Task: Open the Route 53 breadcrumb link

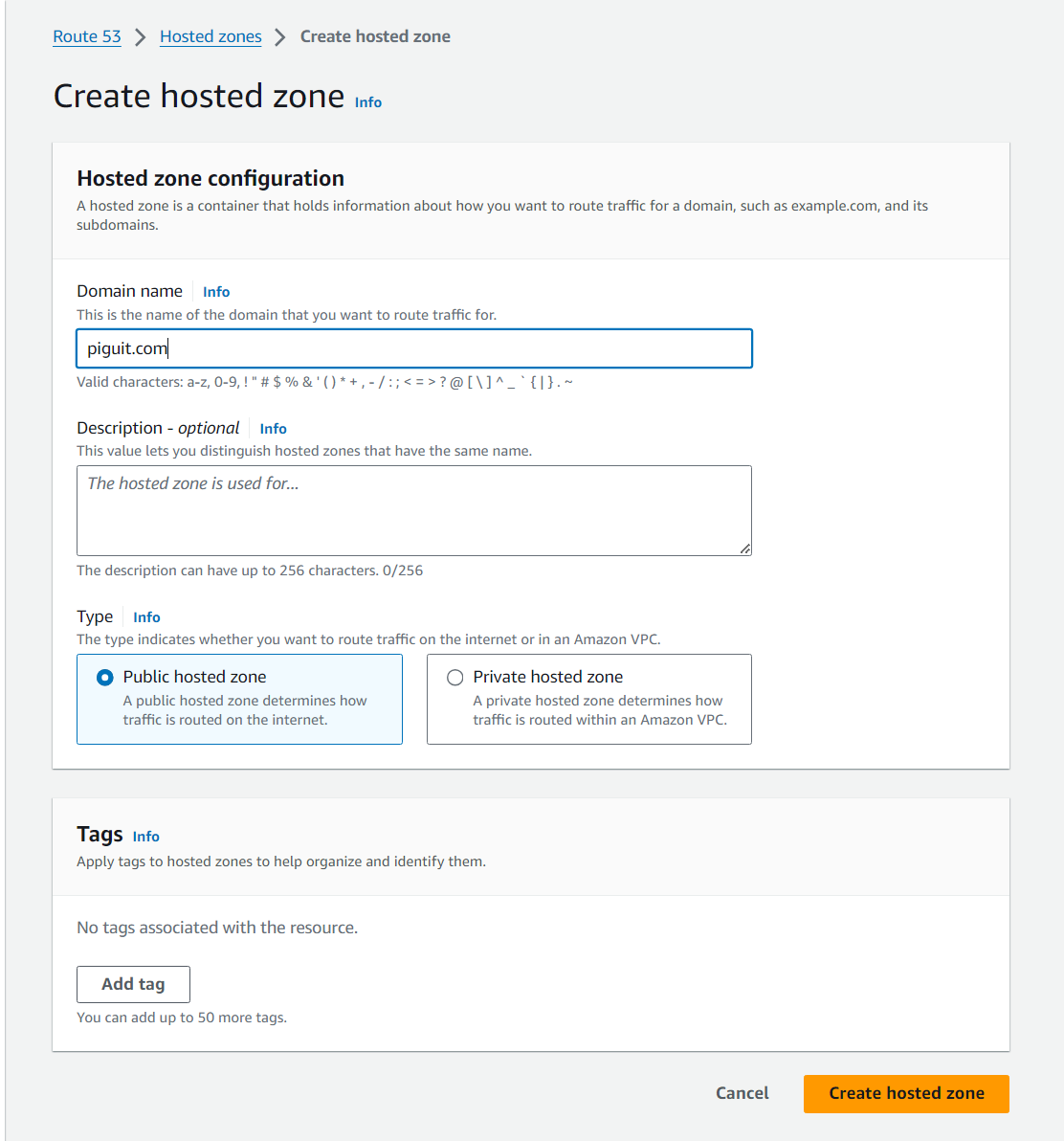Action: (x=86, y=36)
